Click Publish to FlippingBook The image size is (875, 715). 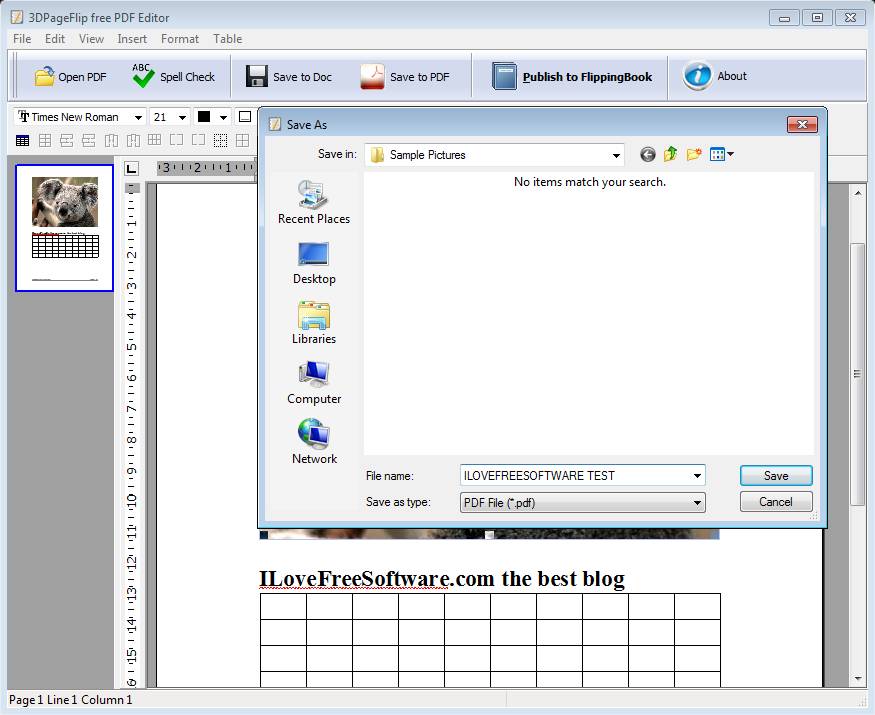click(572, 76)
